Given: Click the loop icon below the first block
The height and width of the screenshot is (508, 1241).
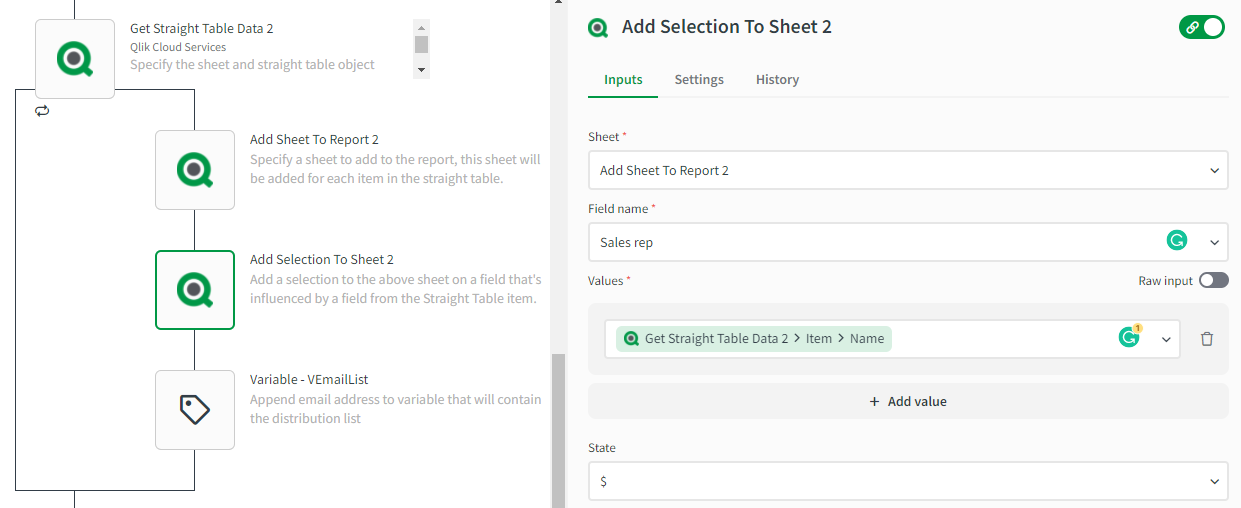Looking at the screenshot, I should tap(42, 111).
